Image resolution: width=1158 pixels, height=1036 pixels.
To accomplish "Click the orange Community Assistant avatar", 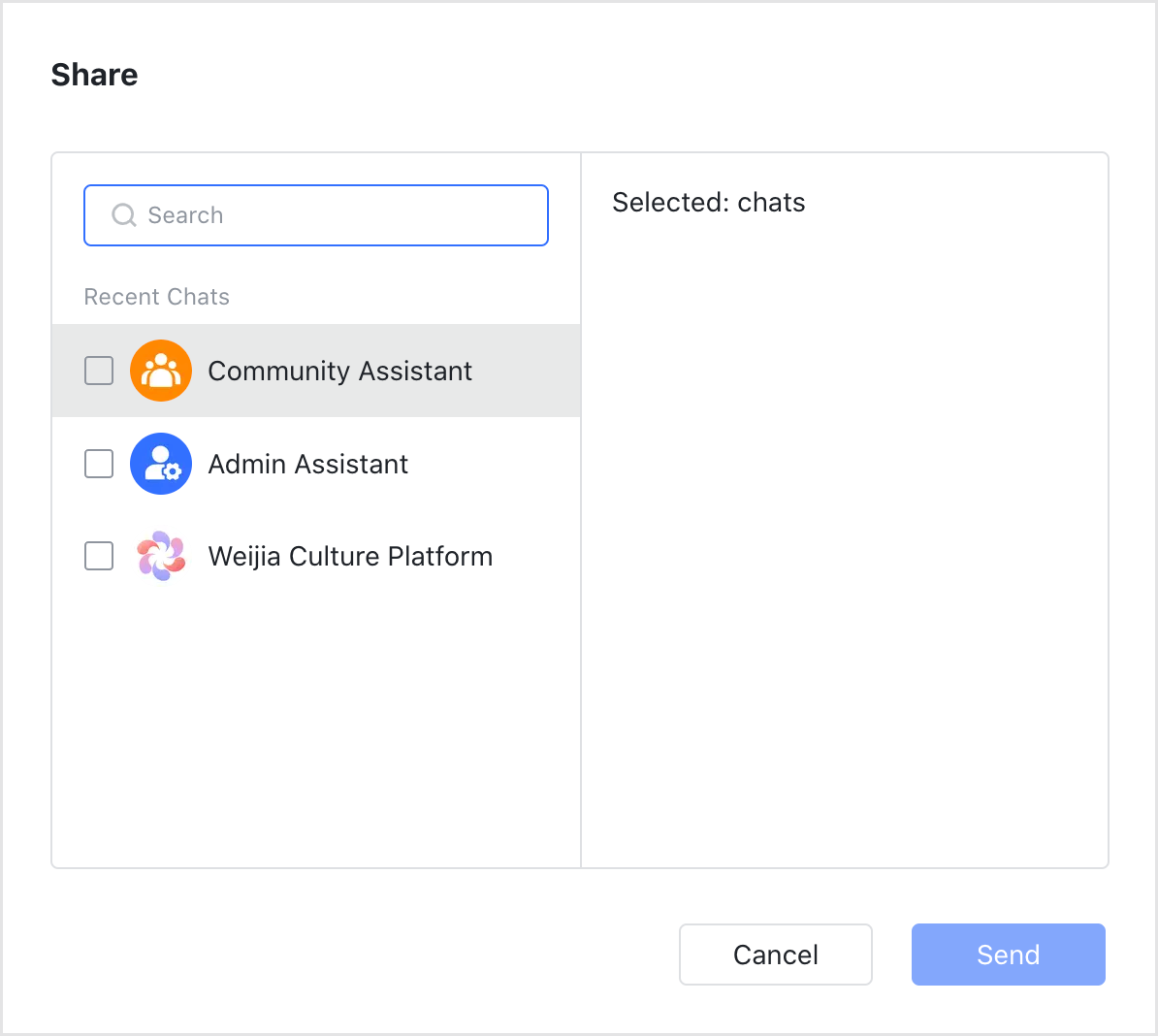I will pyautogui.click(x=161, y=371).
